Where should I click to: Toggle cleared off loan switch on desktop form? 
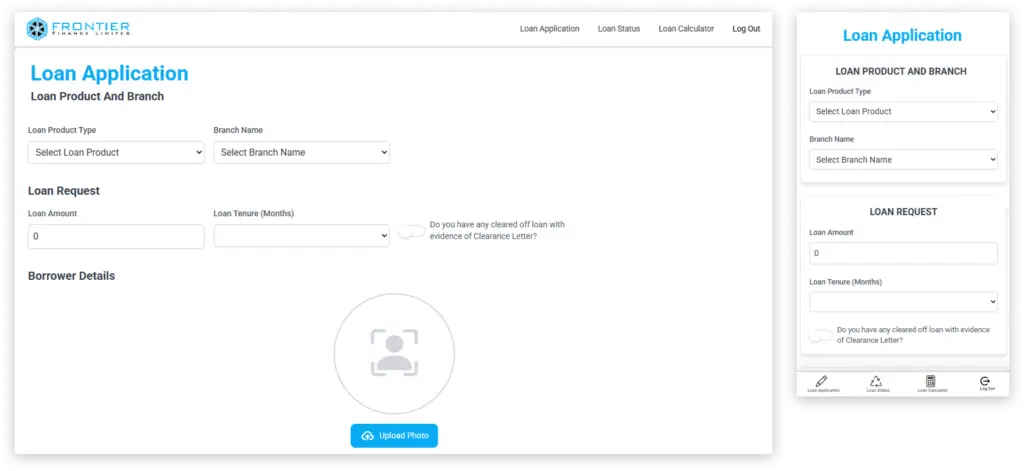pos(411,231)
